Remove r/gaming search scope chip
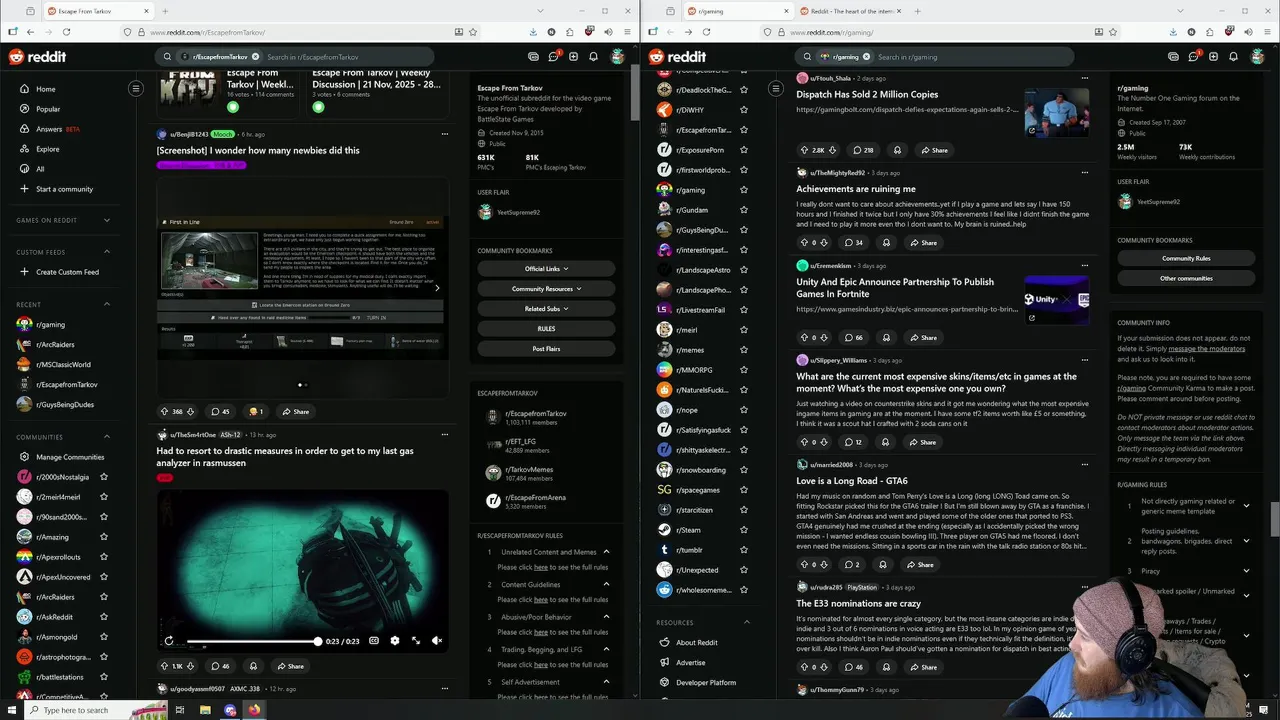Viewport: 1280px width, 720px height. pyautogui.click(x=866, y=57)
